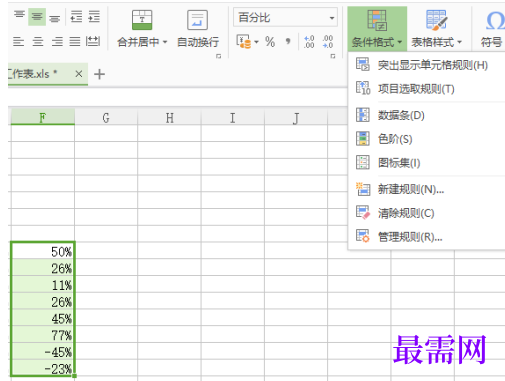The height and width of the screenshot is (381, 505).
Task: Click the cell containing 11%
Action: coord(43,285)
